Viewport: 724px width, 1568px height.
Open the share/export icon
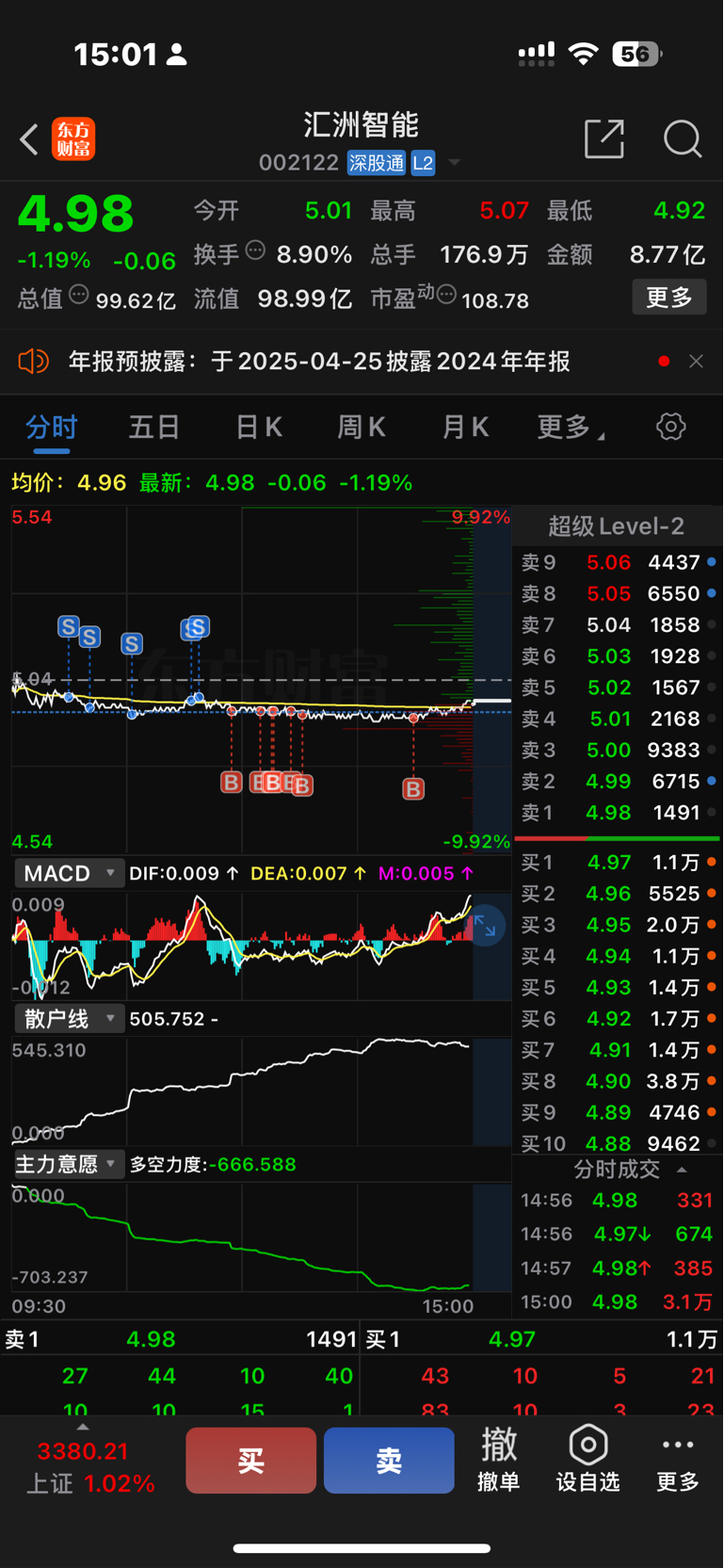click(x=604, y=138)
